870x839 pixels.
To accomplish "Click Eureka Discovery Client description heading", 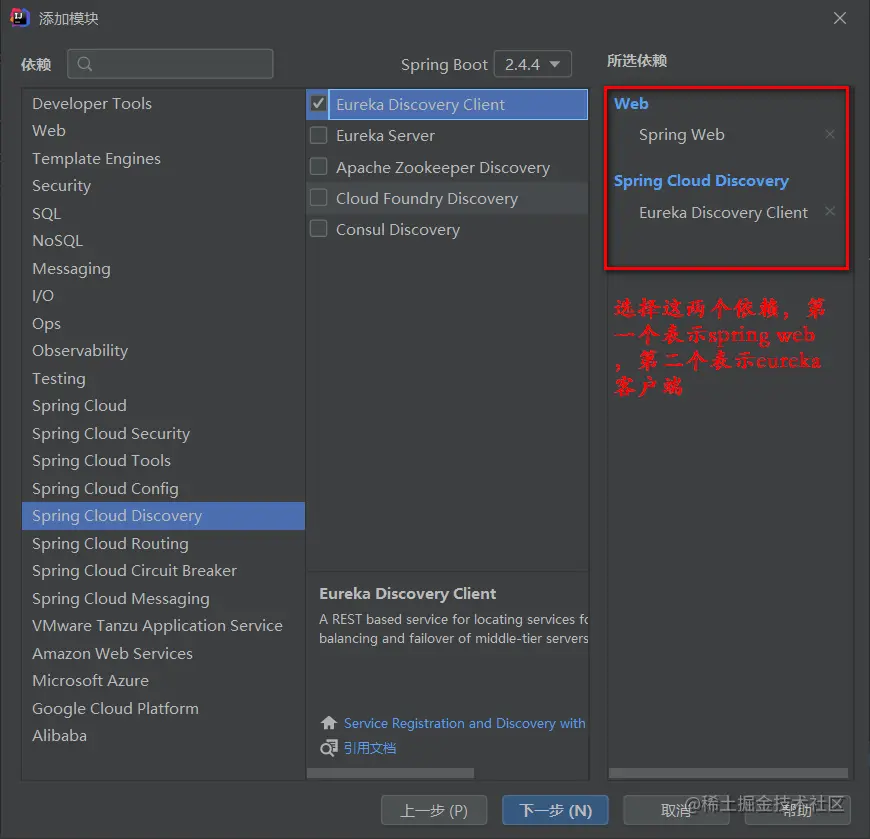I will point(407,594).
